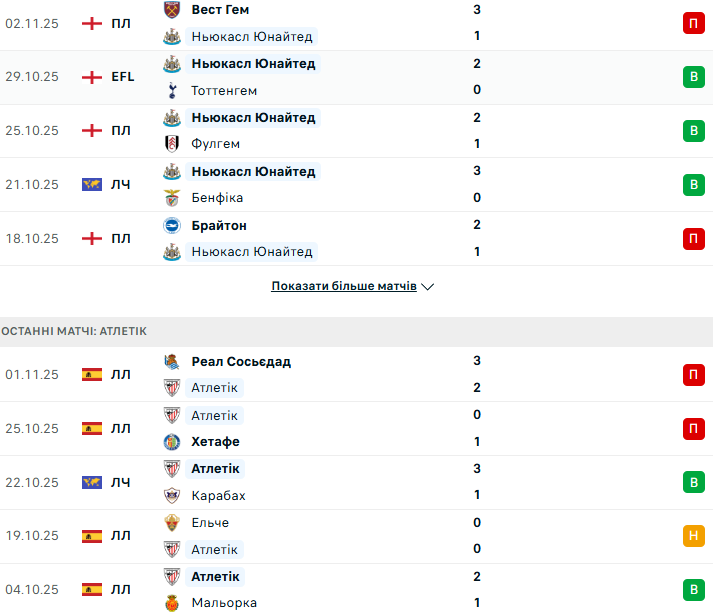Click the West Ham club crest icon
The image size is (713, 615).
point(171,9)
